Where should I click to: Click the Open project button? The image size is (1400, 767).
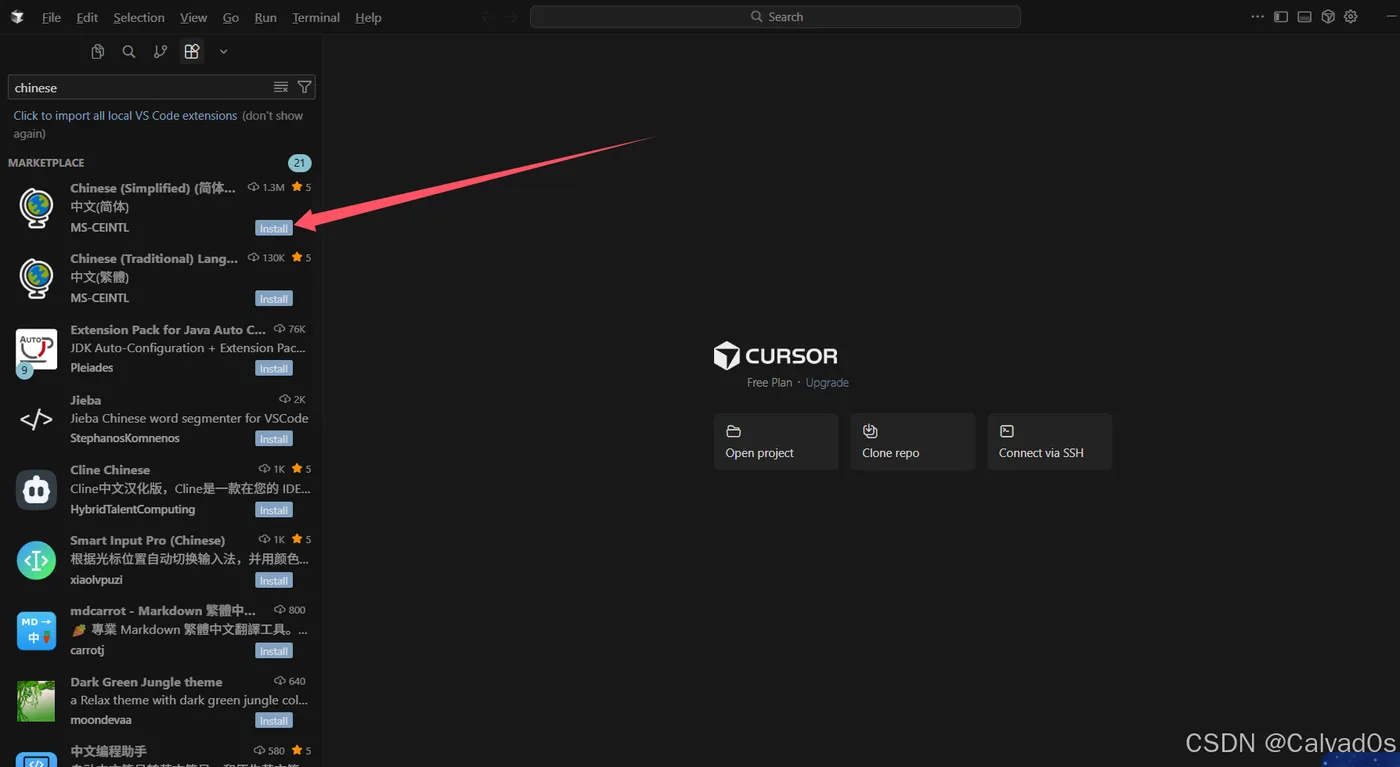(x=776, y=441)
